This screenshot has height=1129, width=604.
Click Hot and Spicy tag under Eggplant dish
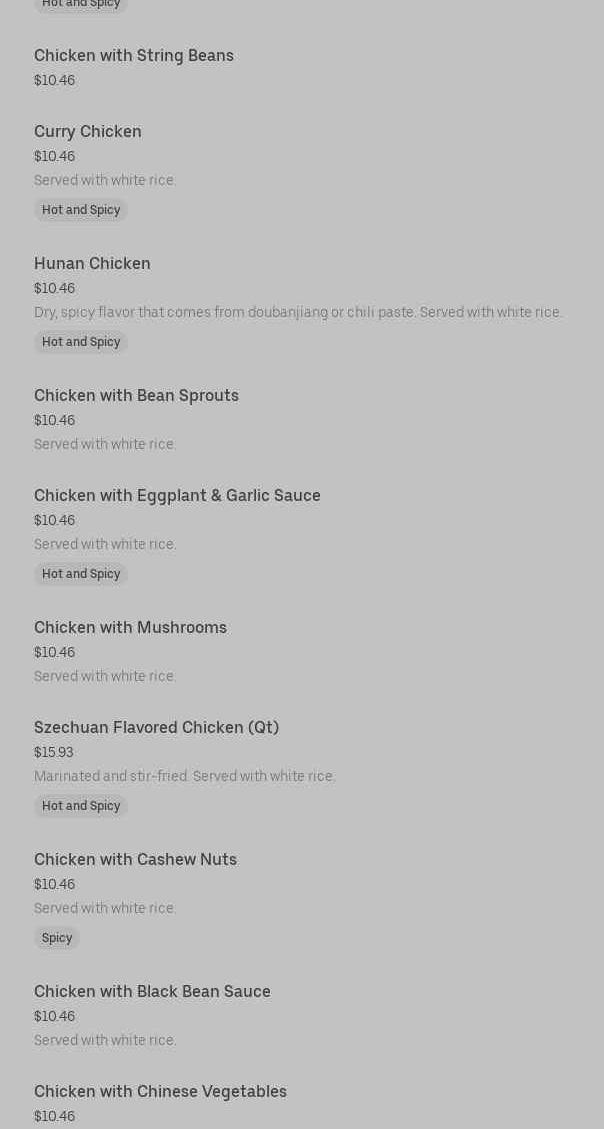[81, 574]
